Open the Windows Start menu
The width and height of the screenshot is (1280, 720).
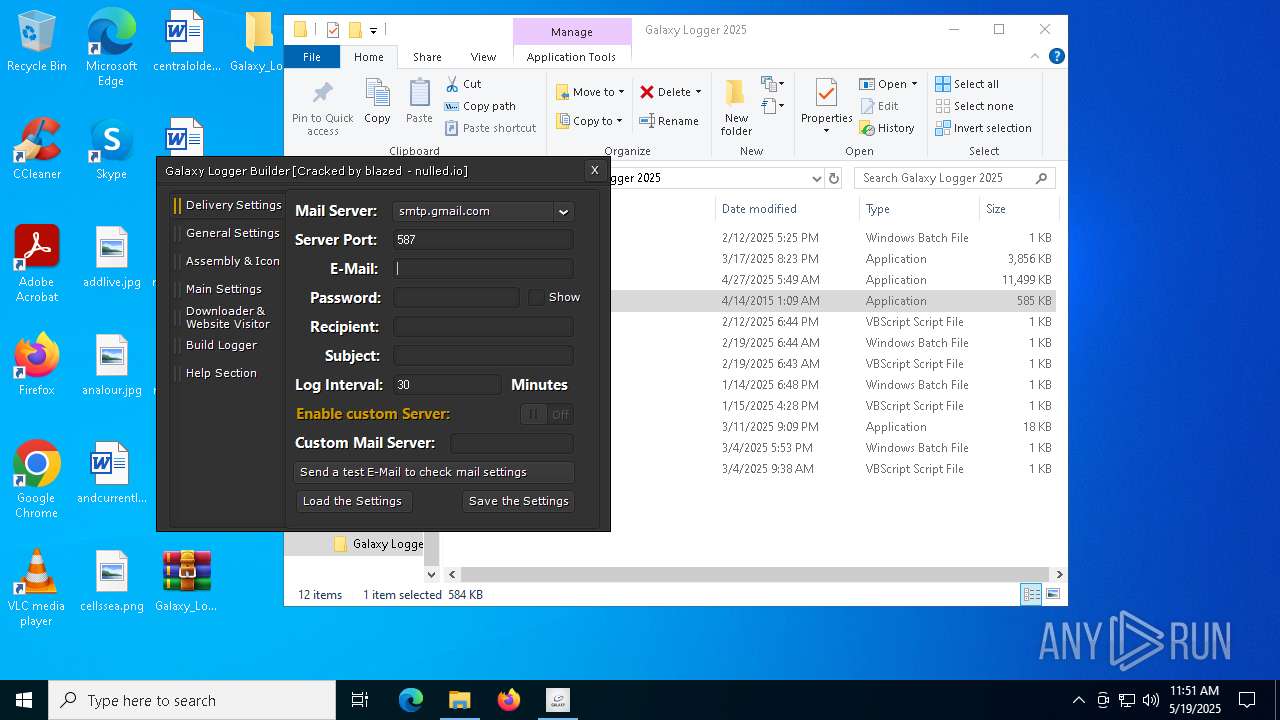click(24, 700)
